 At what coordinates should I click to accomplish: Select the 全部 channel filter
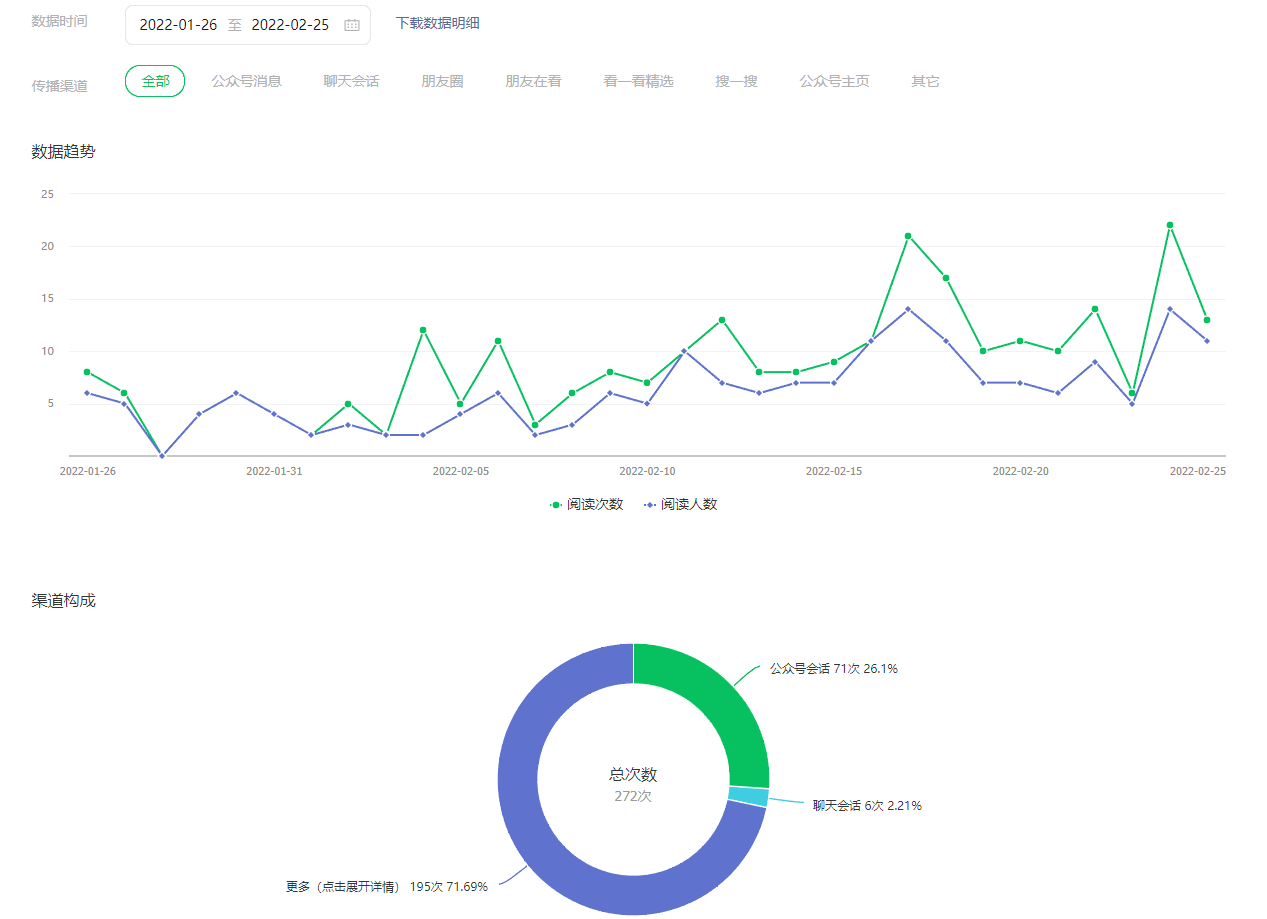(155, 81)
